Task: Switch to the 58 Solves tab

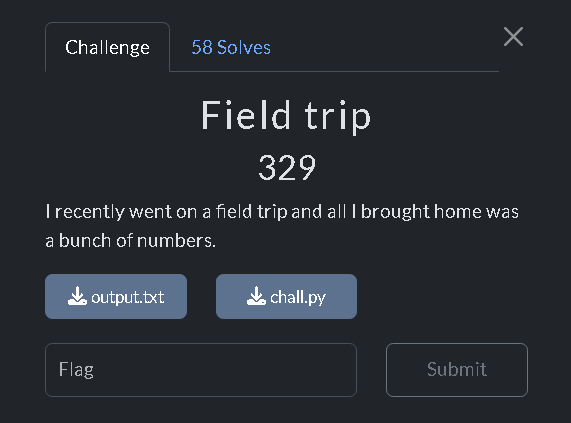Action: pyautogui.click(x=231, y=47)
